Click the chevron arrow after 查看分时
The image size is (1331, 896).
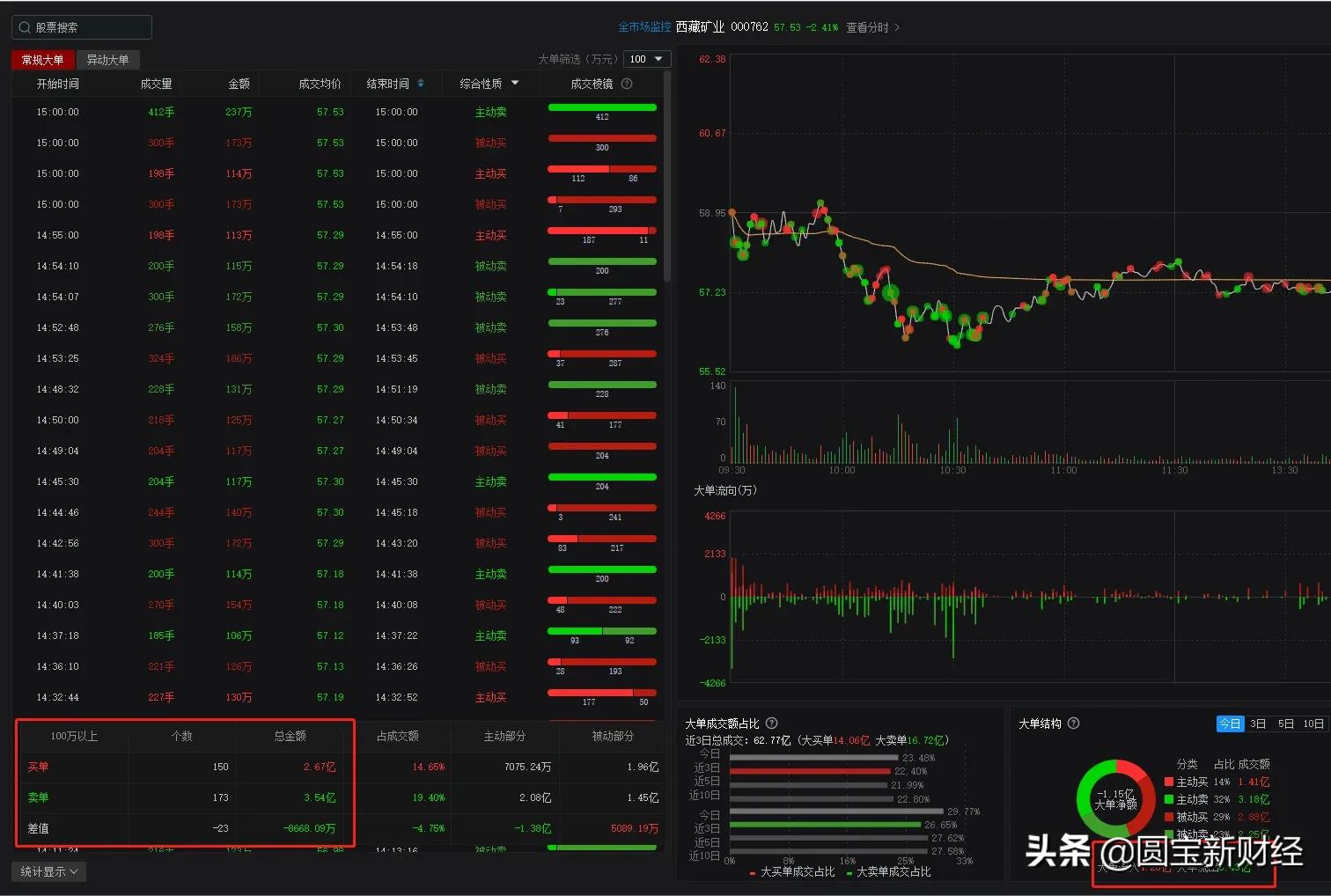pyautogui.click(x=897, y=27)
